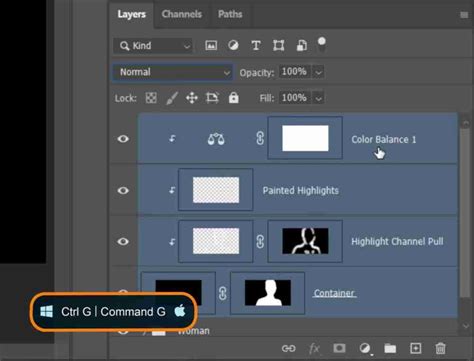Select the Color Balance 1 white mask thumbnail
This screenshot has height=361, width=474.
tap(305, 138)
